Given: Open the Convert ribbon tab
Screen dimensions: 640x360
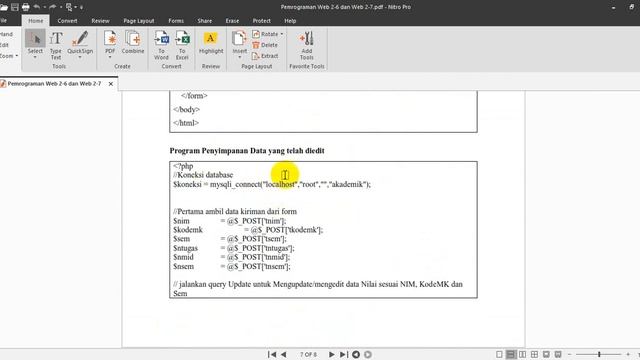Looking at the screenshot, I should (67, 20).
